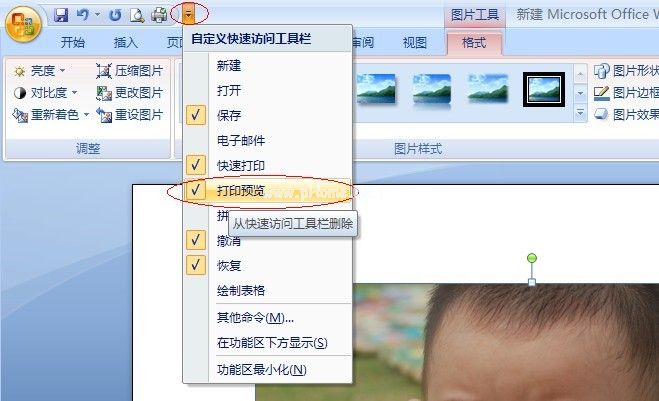Click the Undo arrow icon
659x401 pixels.
(82, 15)
